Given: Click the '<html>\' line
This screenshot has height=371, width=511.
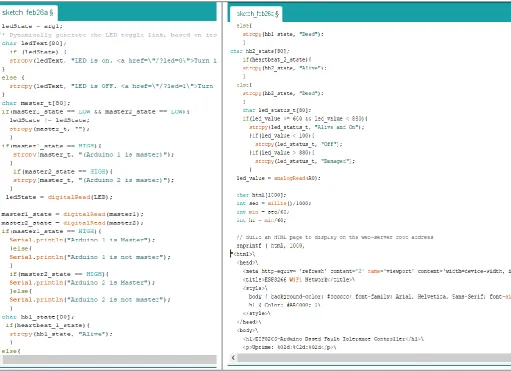Looking at the screenshot, I should [243, 254].
